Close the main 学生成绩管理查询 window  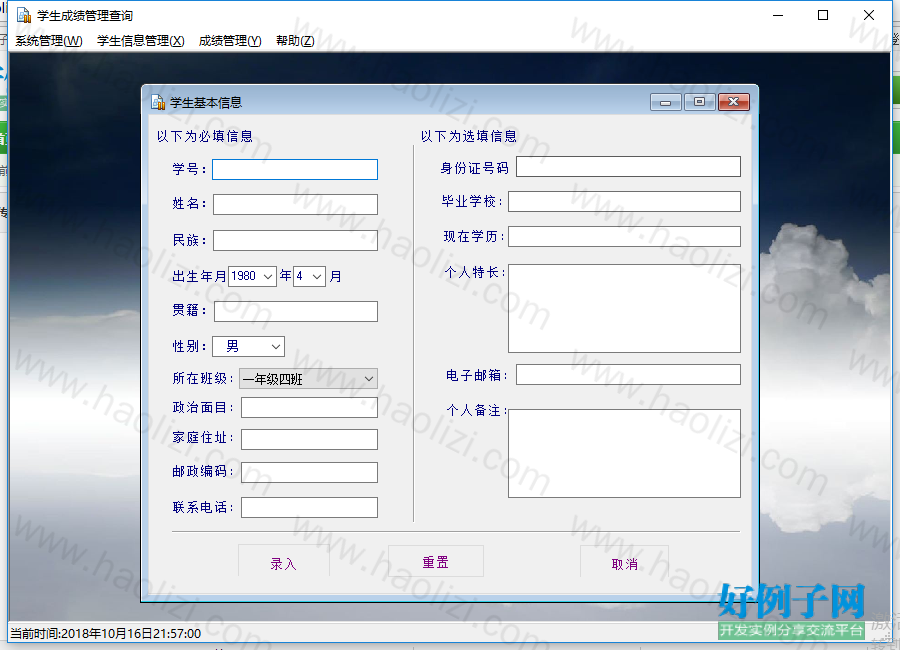click(x=868, y=16)
